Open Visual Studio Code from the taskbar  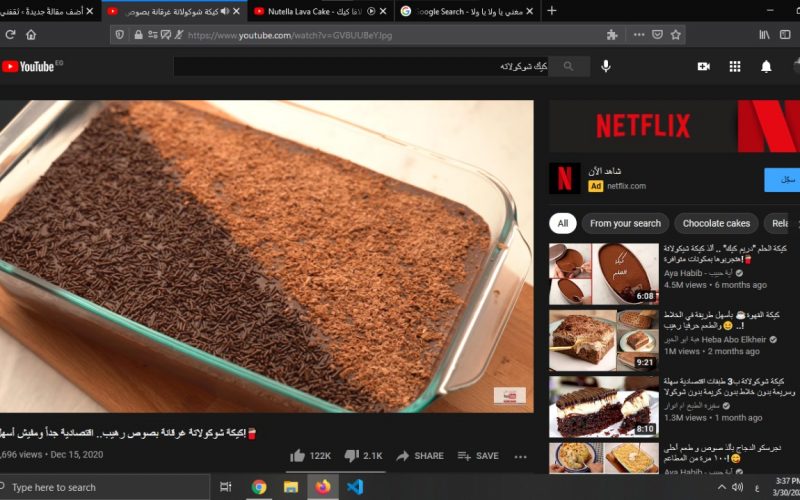355,487
